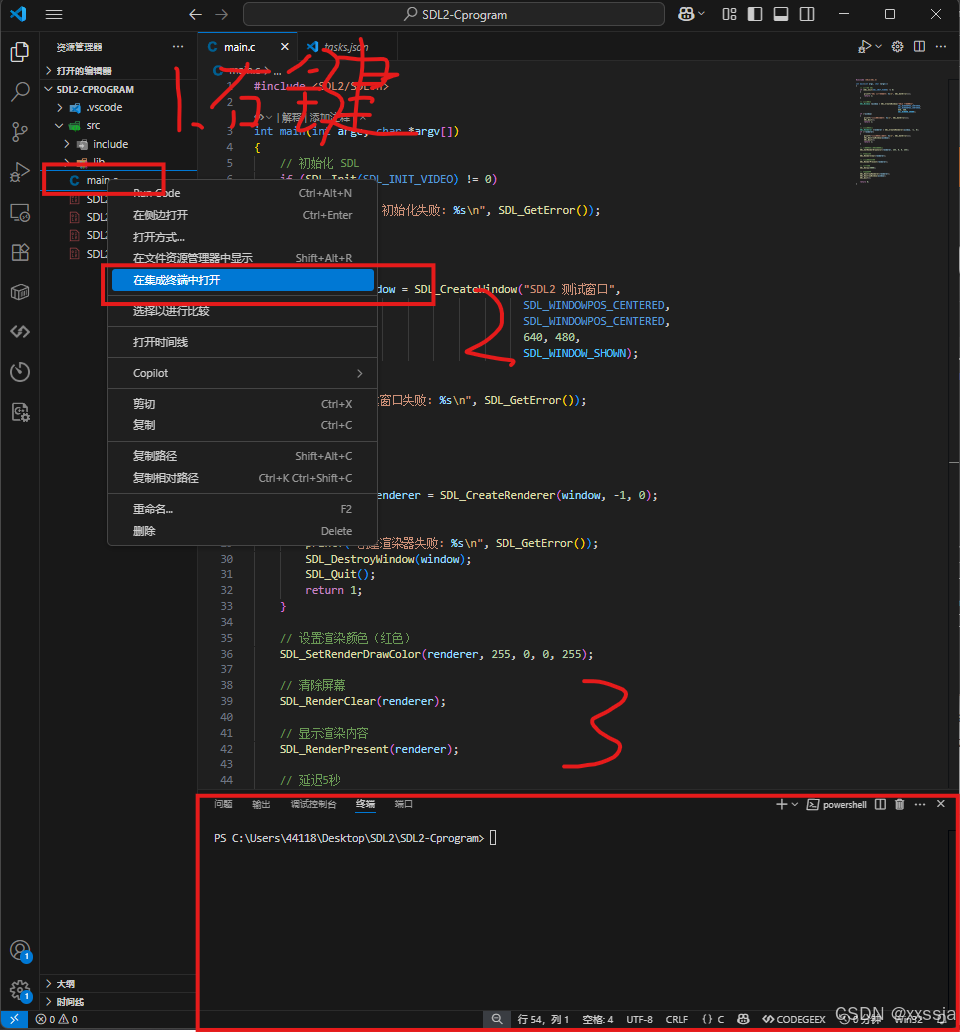Open the settings gear in editor toolbar

pos(897,46)
